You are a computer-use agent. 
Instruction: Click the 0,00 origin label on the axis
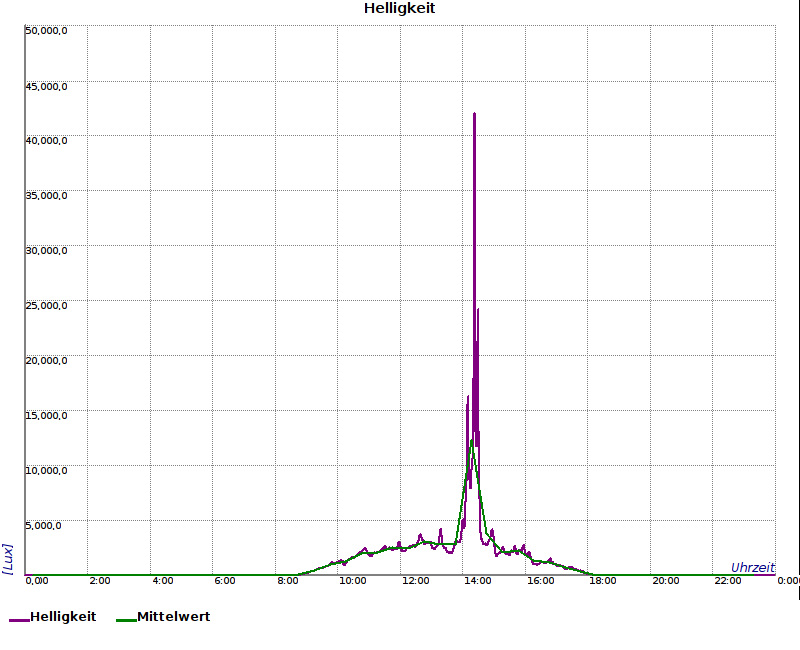coord(36,581)
